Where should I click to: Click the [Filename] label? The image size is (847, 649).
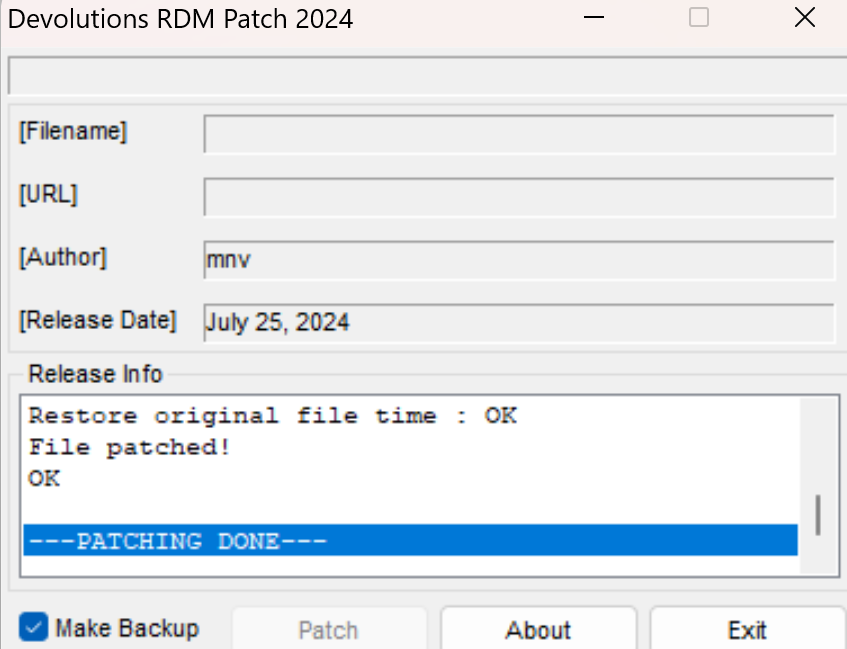[x=73, y=131]
